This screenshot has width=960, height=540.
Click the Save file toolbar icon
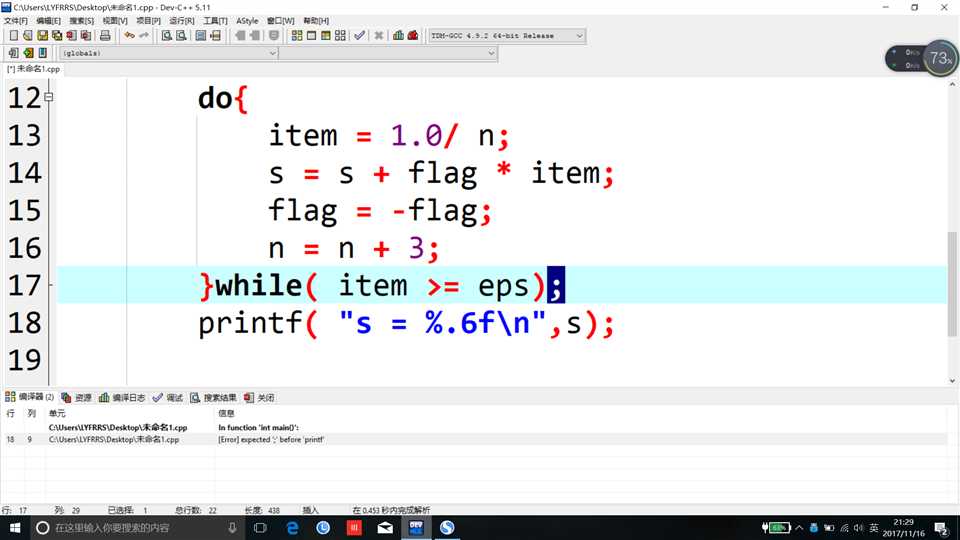(42, 36)
